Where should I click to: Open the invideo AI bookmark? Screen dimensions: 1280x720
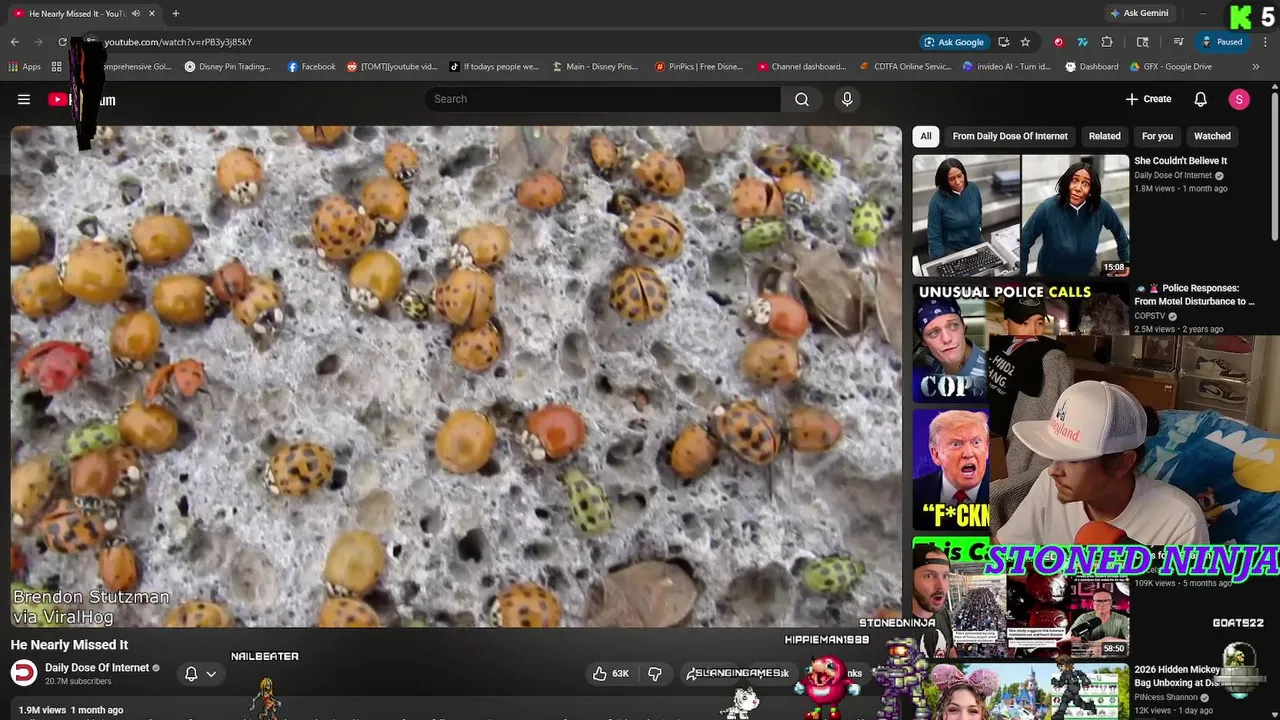click(x=1006, y=67)
